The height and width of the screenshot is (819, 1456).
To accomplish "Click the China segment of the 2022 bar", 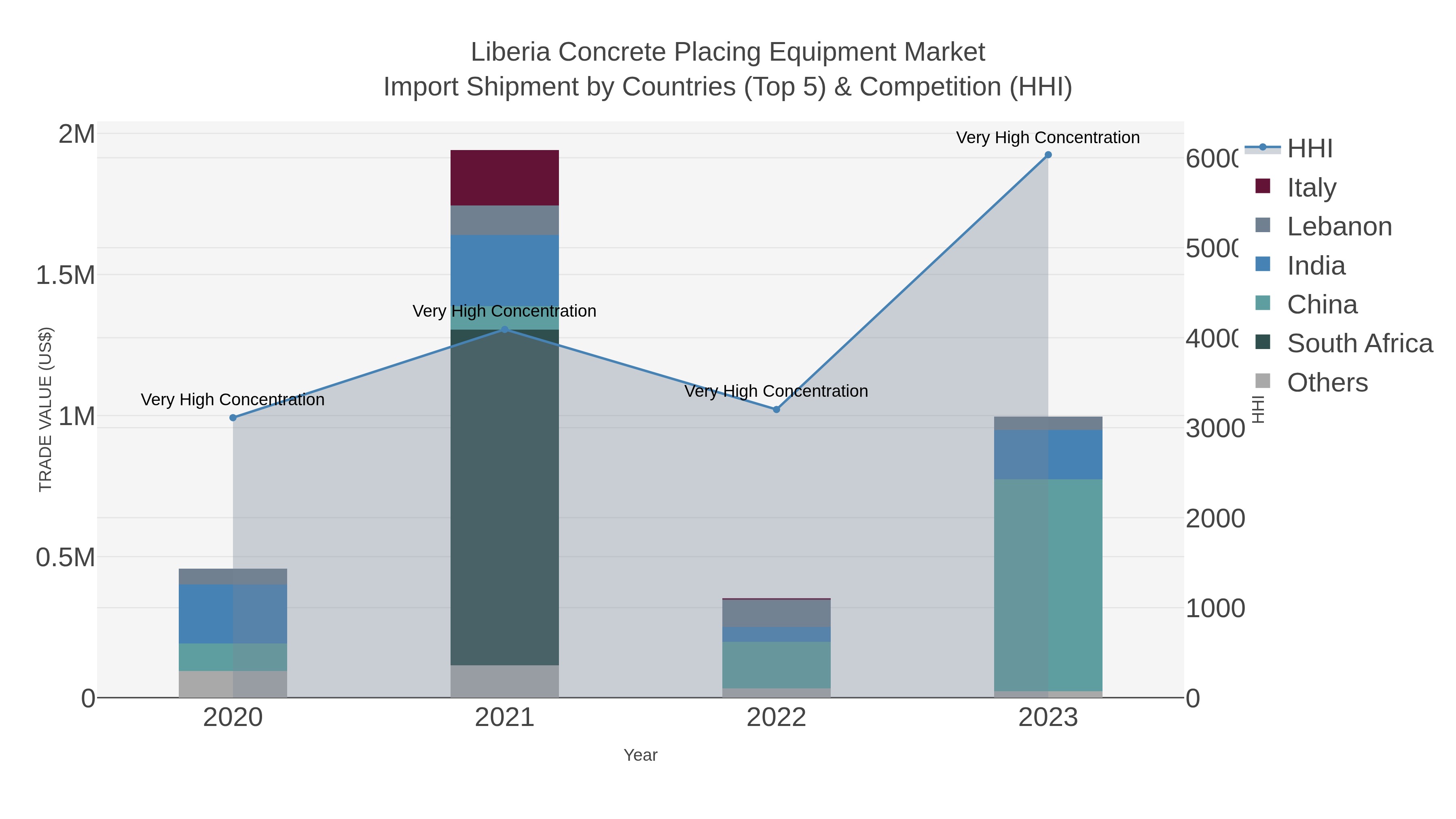I will [x=776, y=665].
